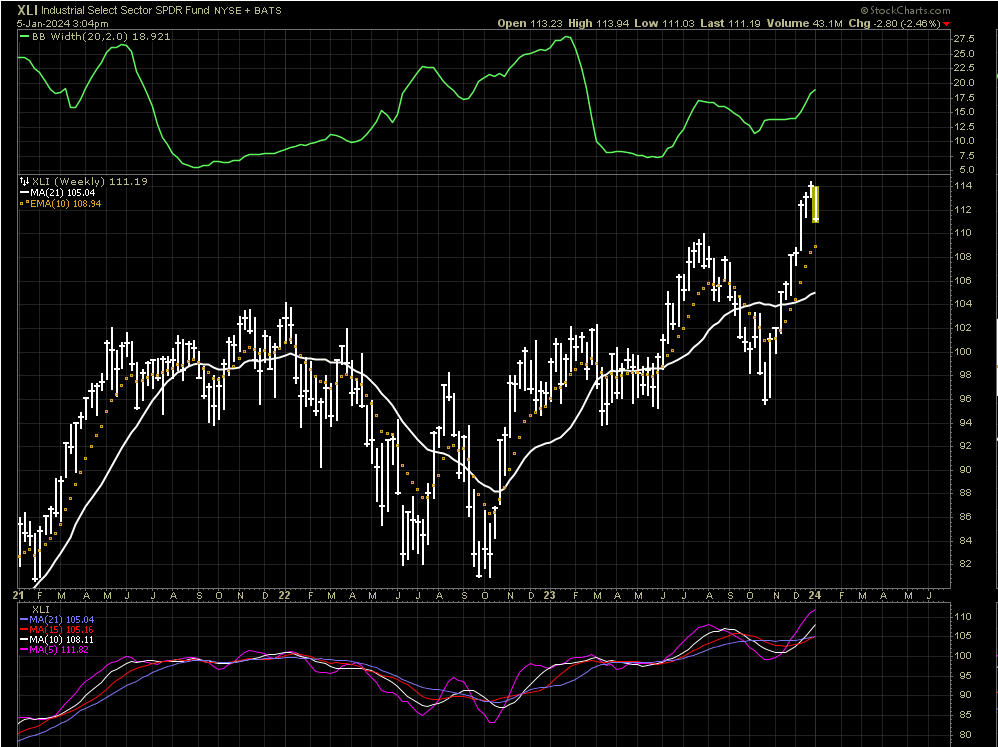Click the MA(21) 105.04 legend in the bottom panel
The height and width of the screenshot is (747, 998).
62,620
